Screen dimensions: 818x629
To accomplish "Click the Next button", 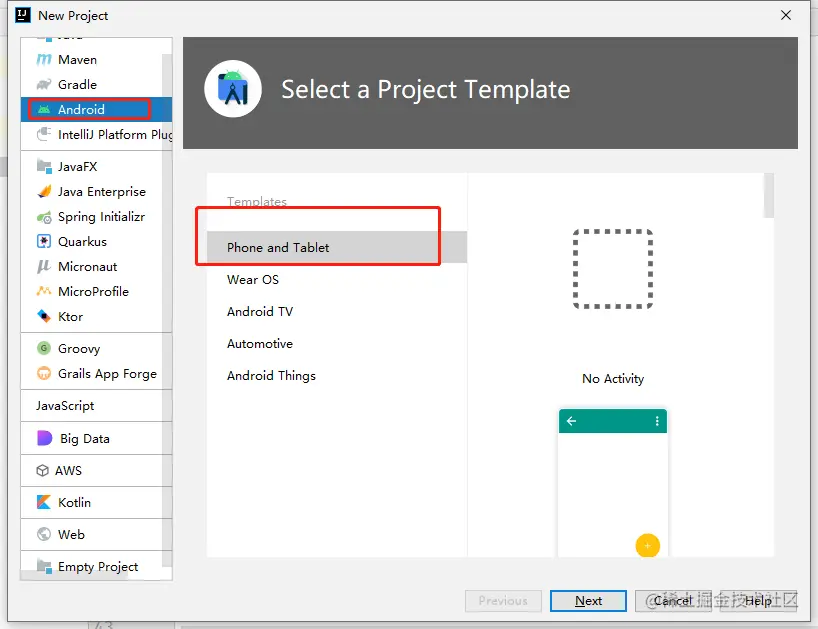I will tap(588, 601).
